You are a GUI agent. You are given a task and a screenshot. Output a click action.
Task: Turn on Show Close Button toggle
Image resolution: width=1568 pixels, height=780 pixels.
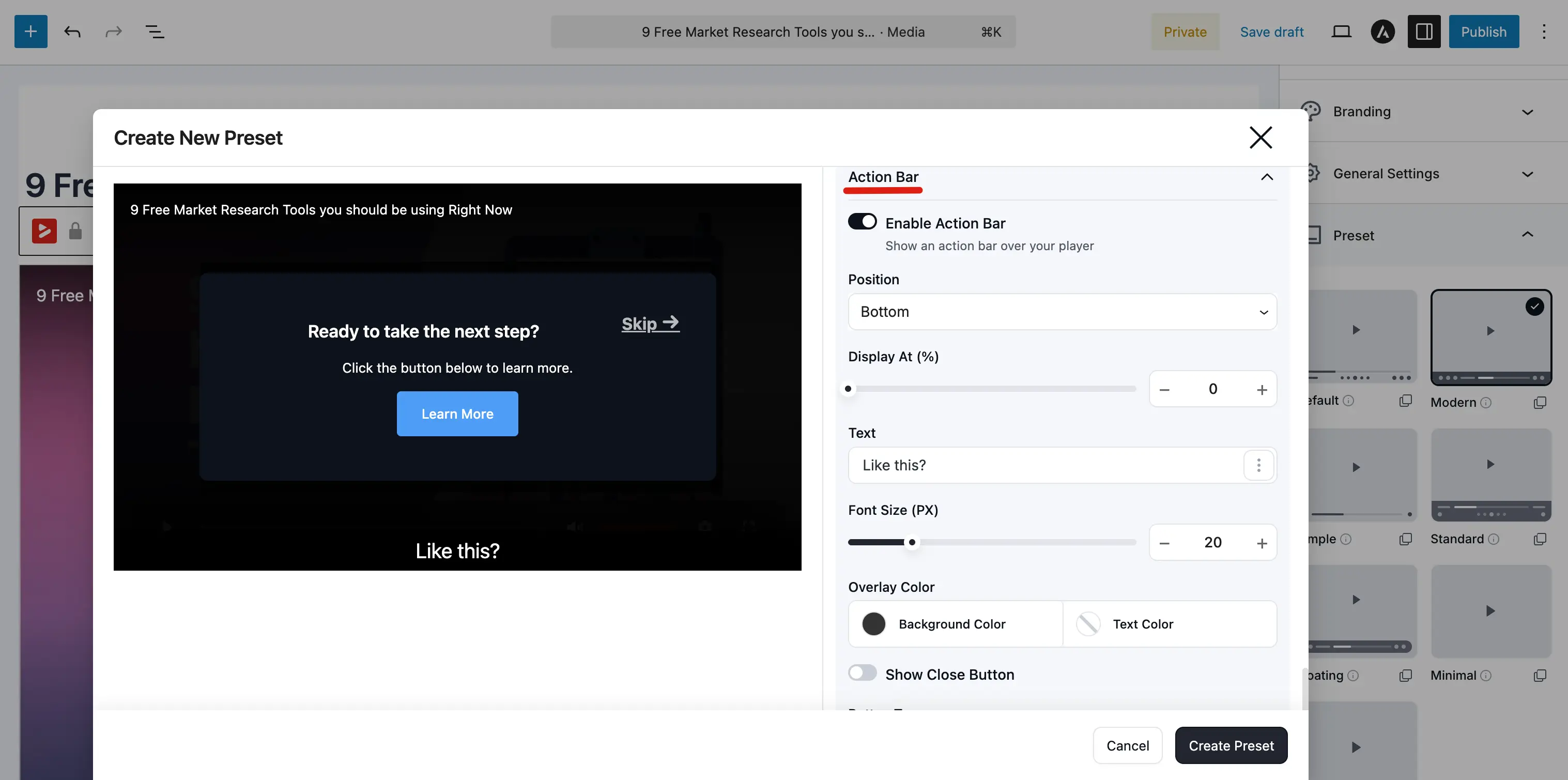[862, 673]
